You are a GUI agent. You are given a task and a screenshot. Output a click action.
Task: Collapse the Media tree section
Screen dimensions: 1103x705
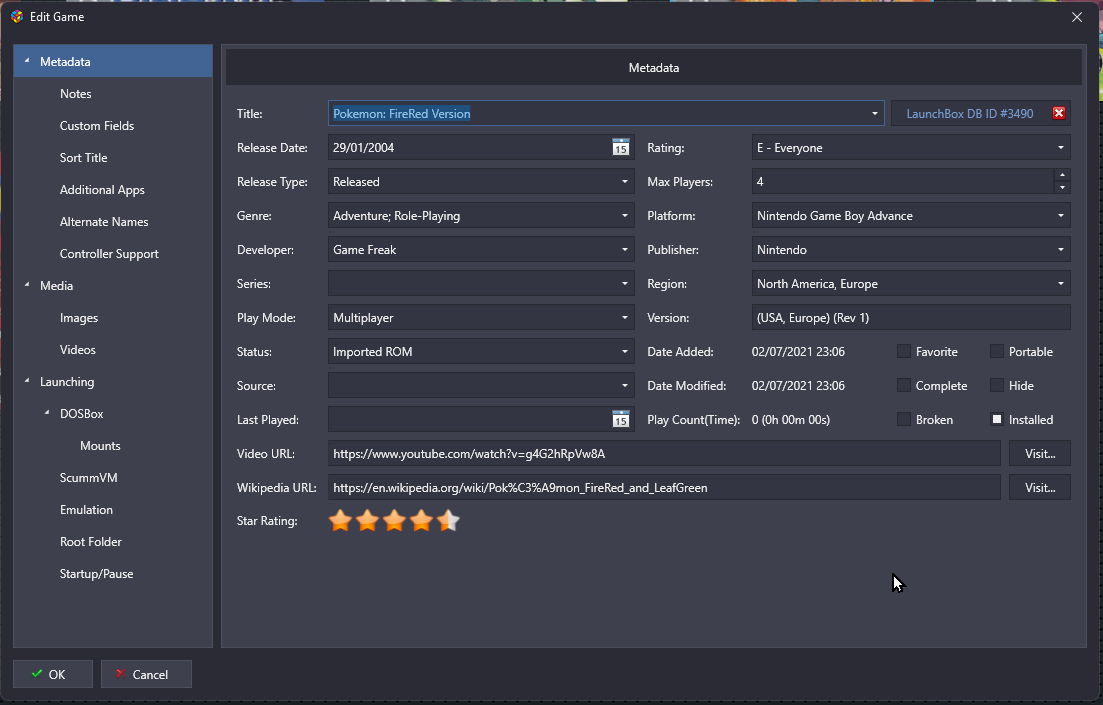point(27,285)
